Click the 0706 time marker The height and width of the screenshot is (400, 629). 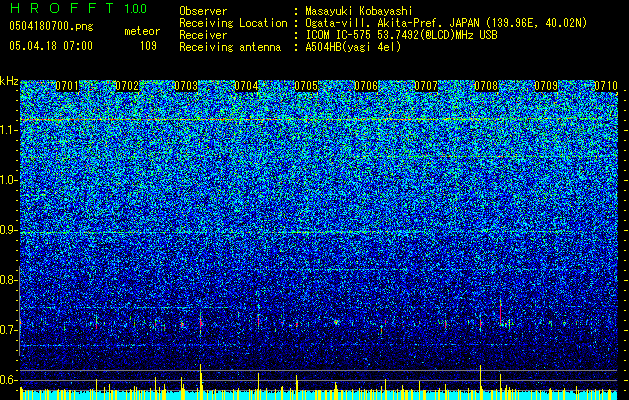pos(366,86)
